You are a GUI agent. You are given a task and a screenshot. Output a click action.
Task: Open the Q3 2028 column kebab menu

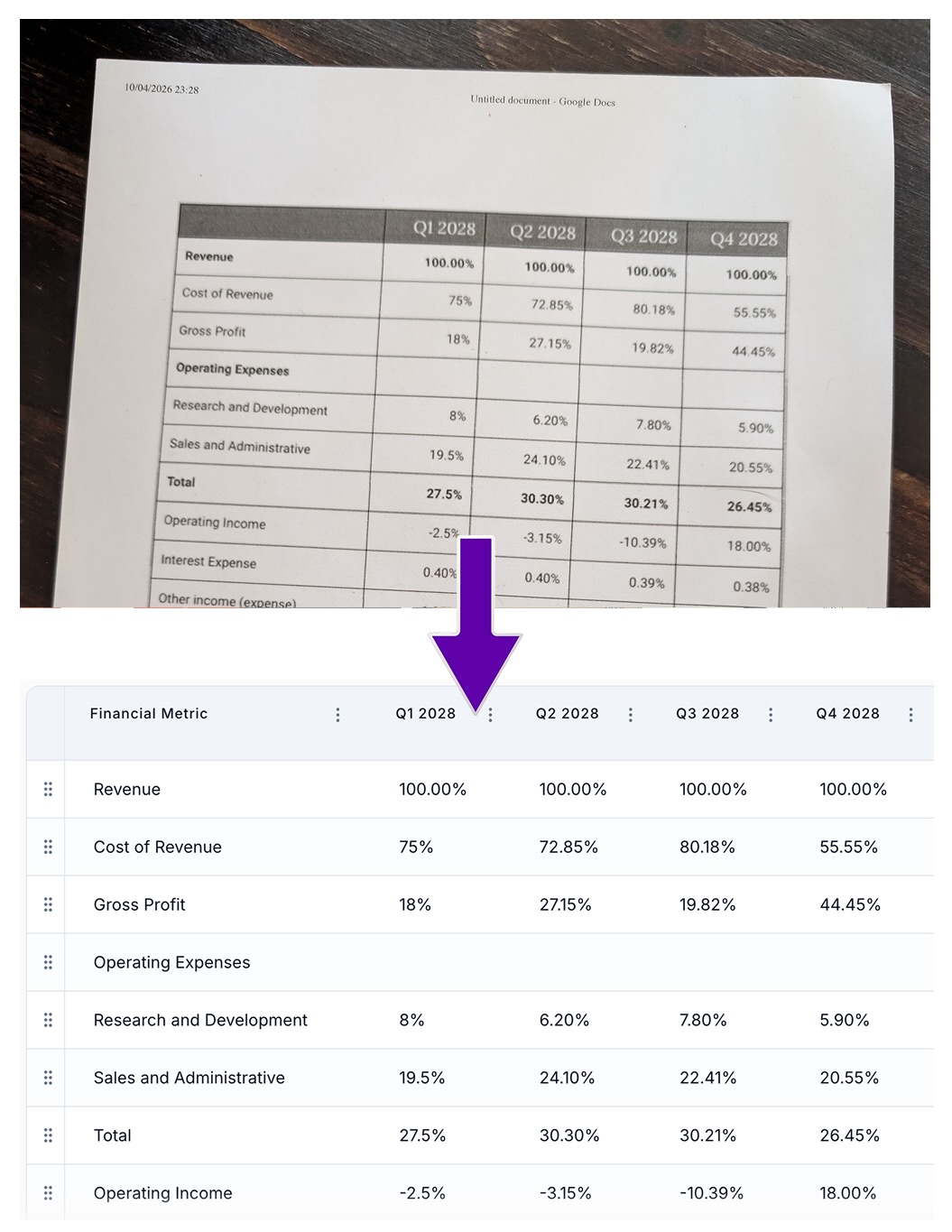point(771,714)
